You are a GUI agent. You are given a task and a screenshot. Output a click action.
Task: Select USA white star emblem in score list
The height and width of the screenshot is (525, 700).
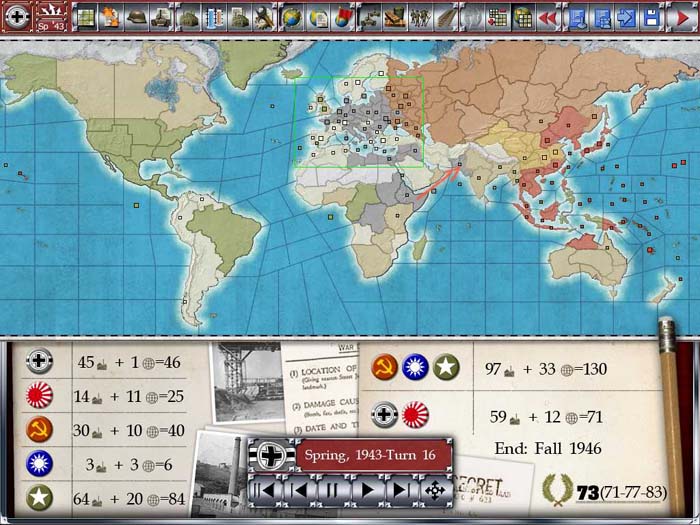pyautogui.click(x=39, y=497)
